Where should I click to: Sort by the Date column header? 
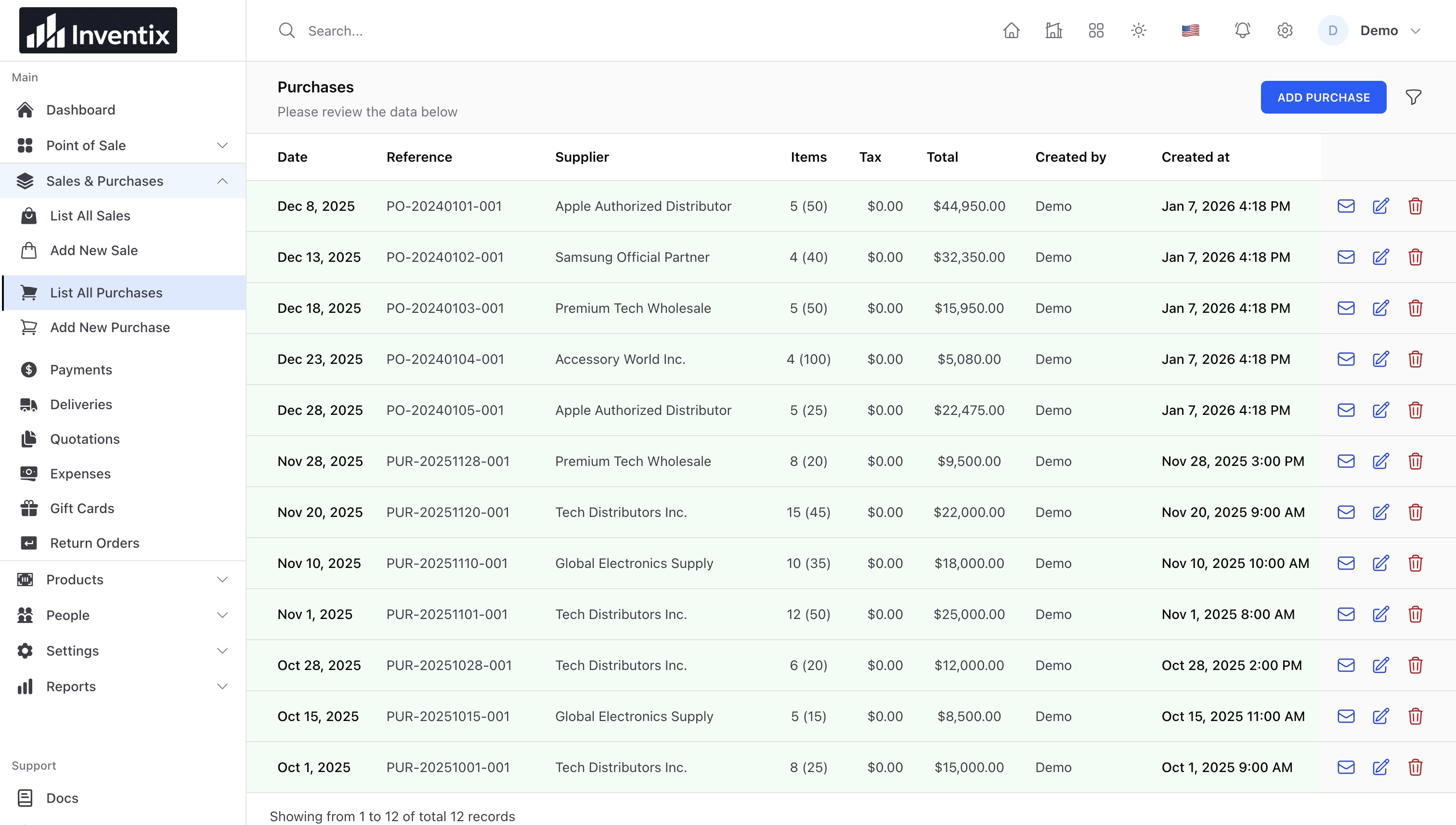click(x=292, y=157)
